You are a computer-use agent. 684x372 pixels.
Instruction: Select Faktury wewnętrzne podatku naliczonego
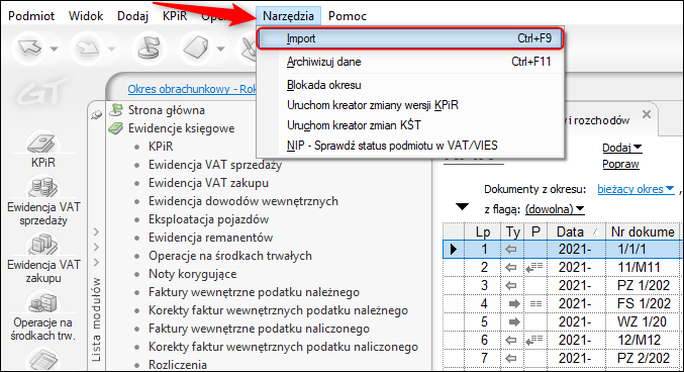pos(259,329)
